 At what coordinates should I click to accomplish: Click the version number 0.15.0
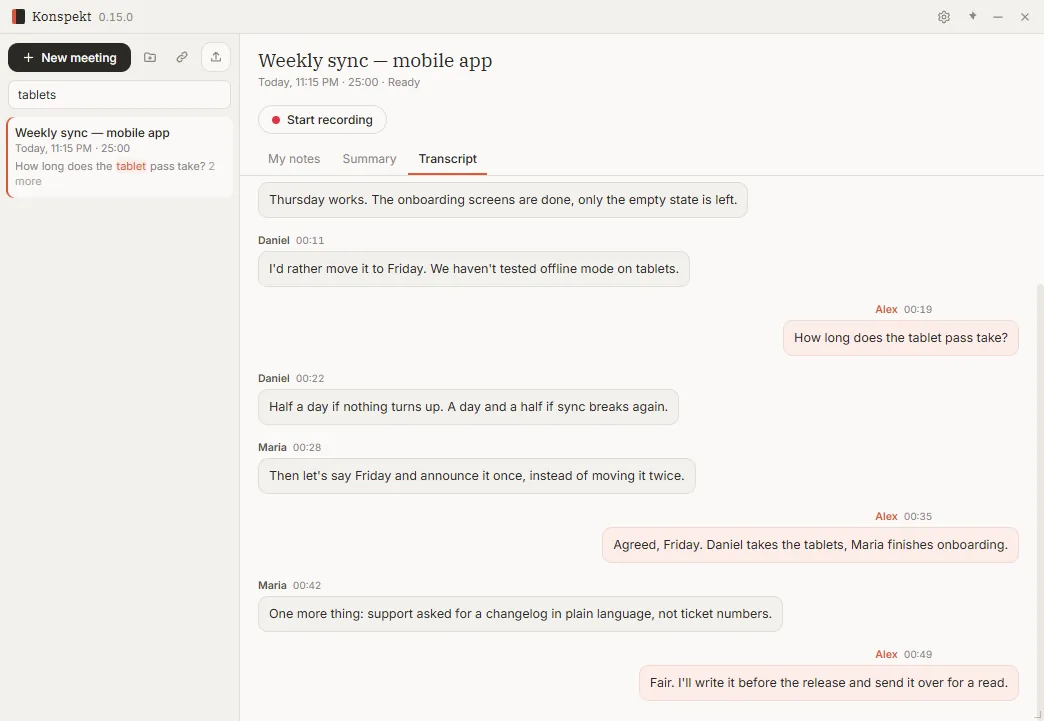pos(116,17)
